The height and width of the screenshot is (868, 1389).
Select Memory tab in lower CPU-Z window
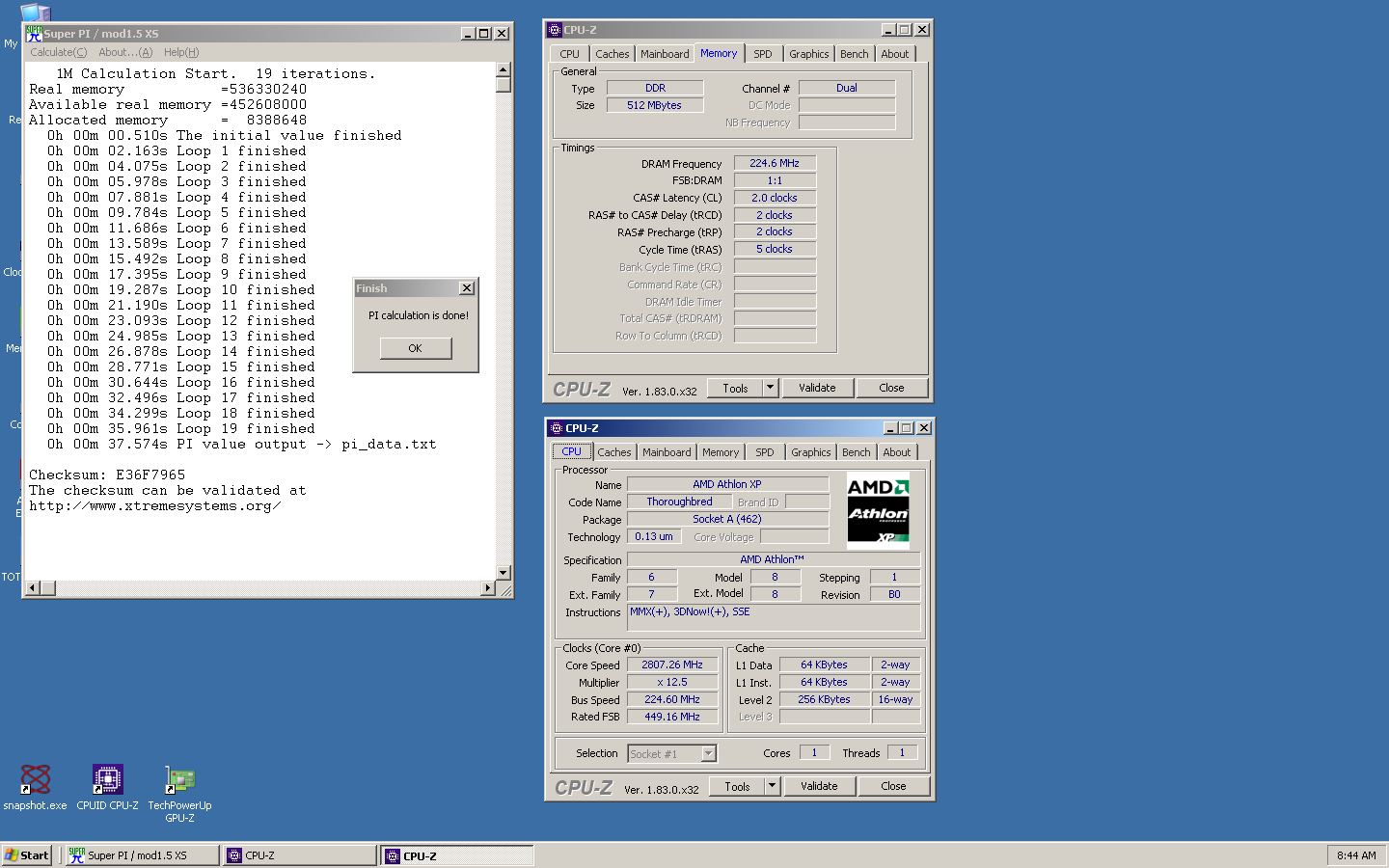pyautogui.click(x=721, y=452)
